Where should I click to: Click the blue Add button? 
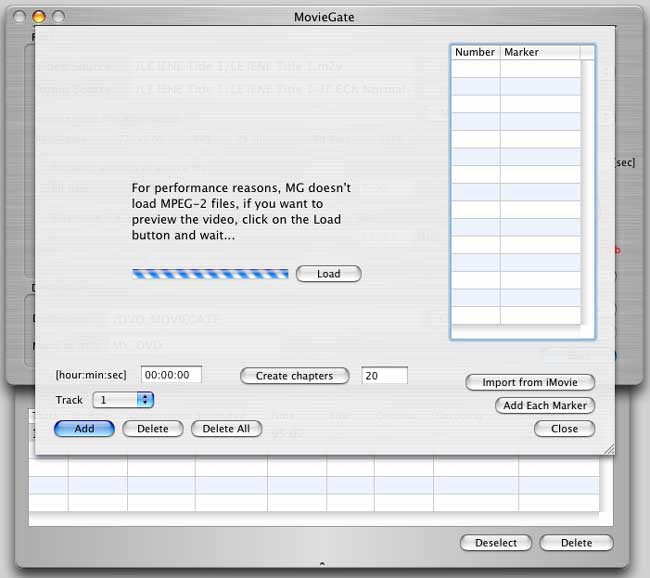click(84, 429)
